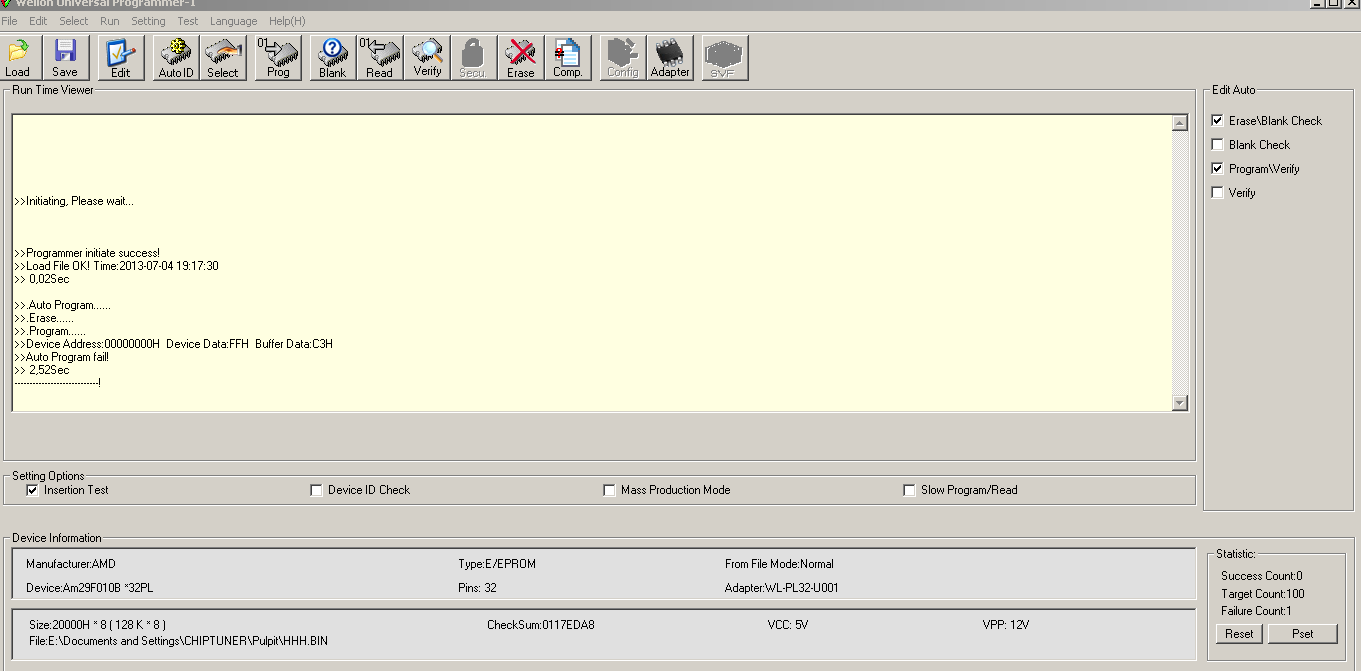This screenshot has width=1361, height=671.
Task: Click the Config toolbar icon
Action: tap(623, 58)
